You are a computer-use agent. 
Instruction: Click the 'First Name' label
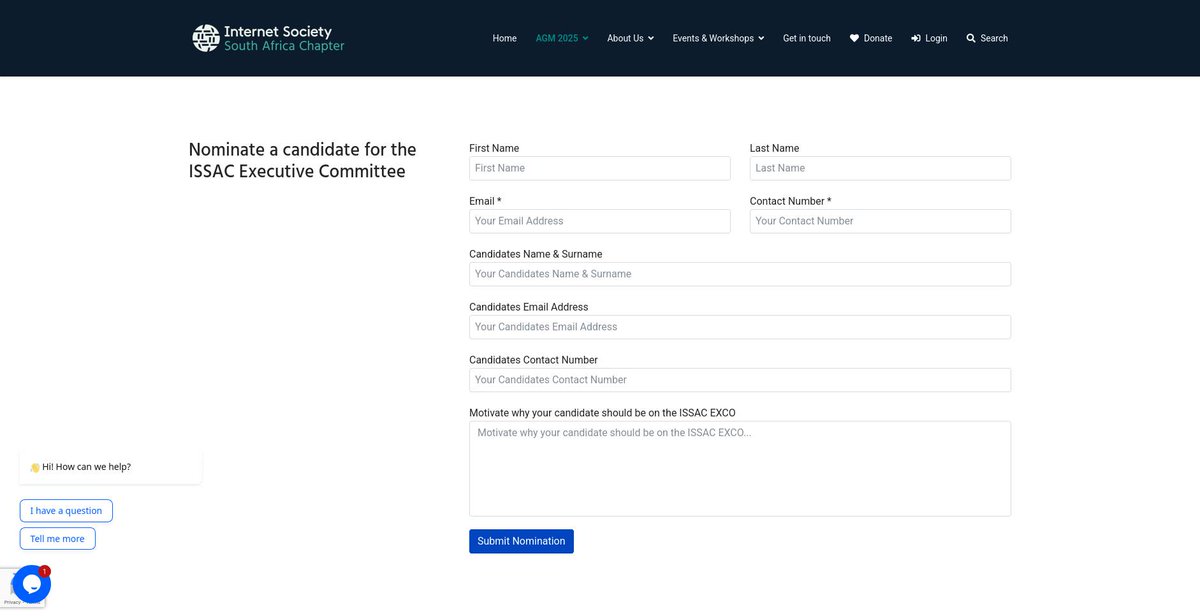tap(494, 148)
